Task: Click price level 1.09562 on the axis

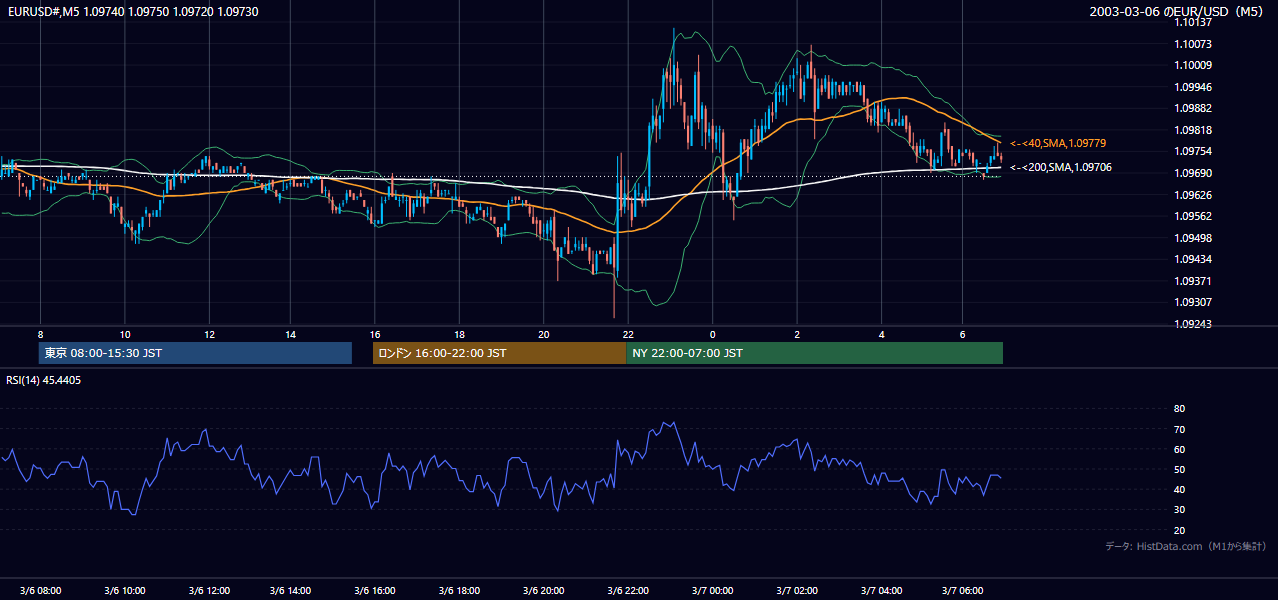Action: pos(1194,216)
